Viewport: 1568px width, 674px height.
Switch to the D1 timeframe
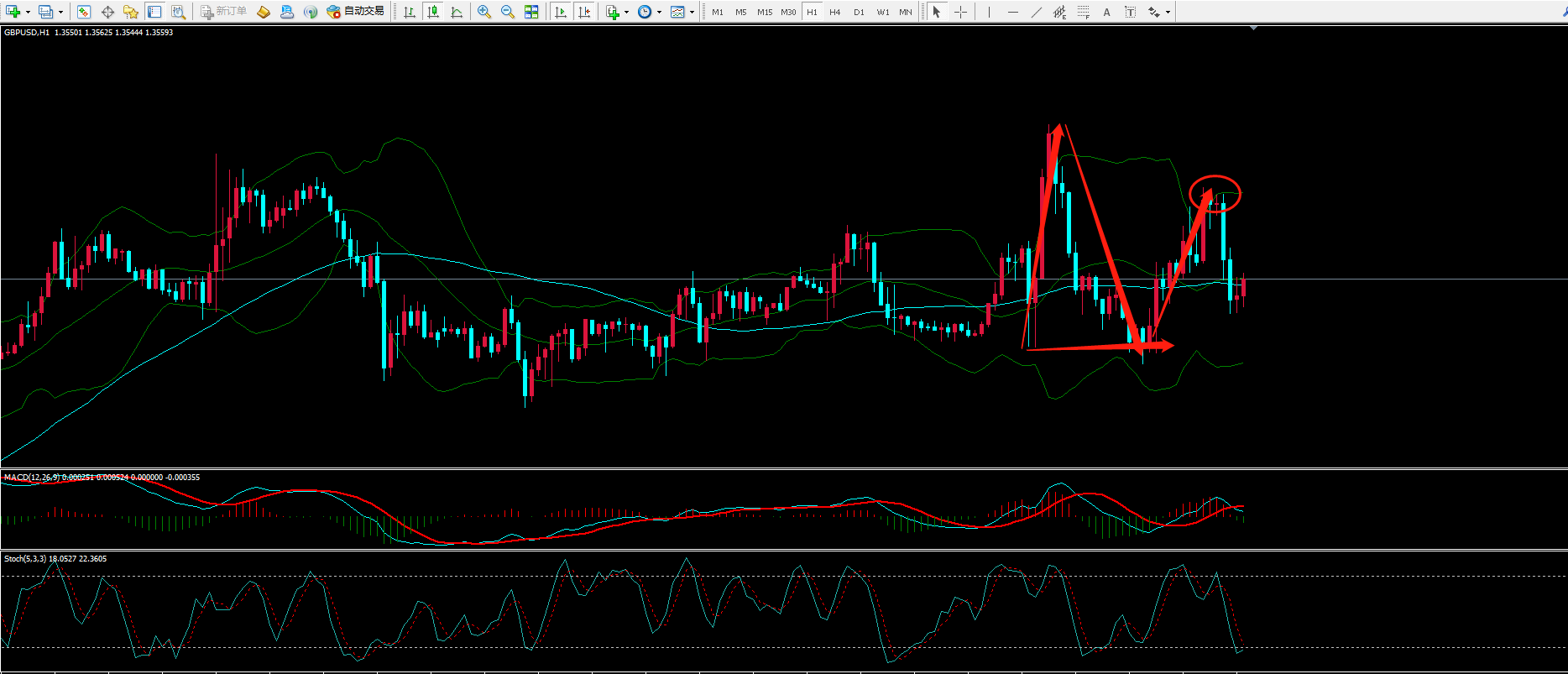[x=858, y=12]
